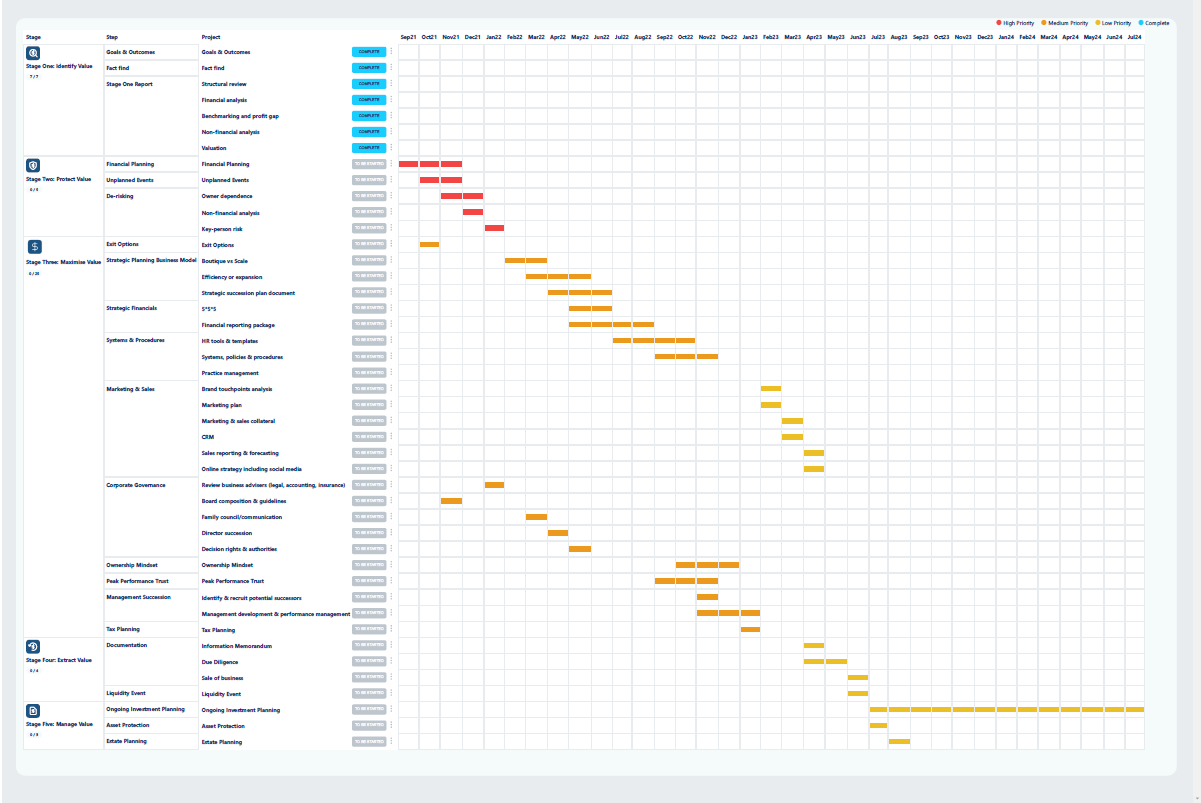Click the Stage Five Manage Value document icon

pyautogui.click(x=34, y=711)
